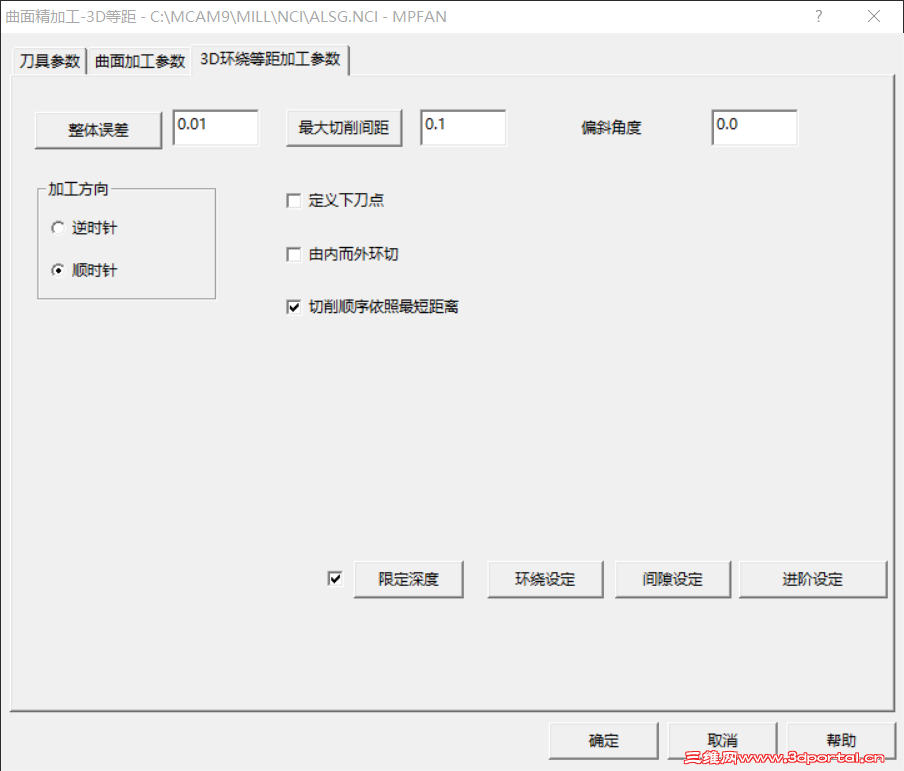Viewport: 904px width, 771px height.
Task: Uncheck the checkbox beside 限定深度
Action: 335,578
